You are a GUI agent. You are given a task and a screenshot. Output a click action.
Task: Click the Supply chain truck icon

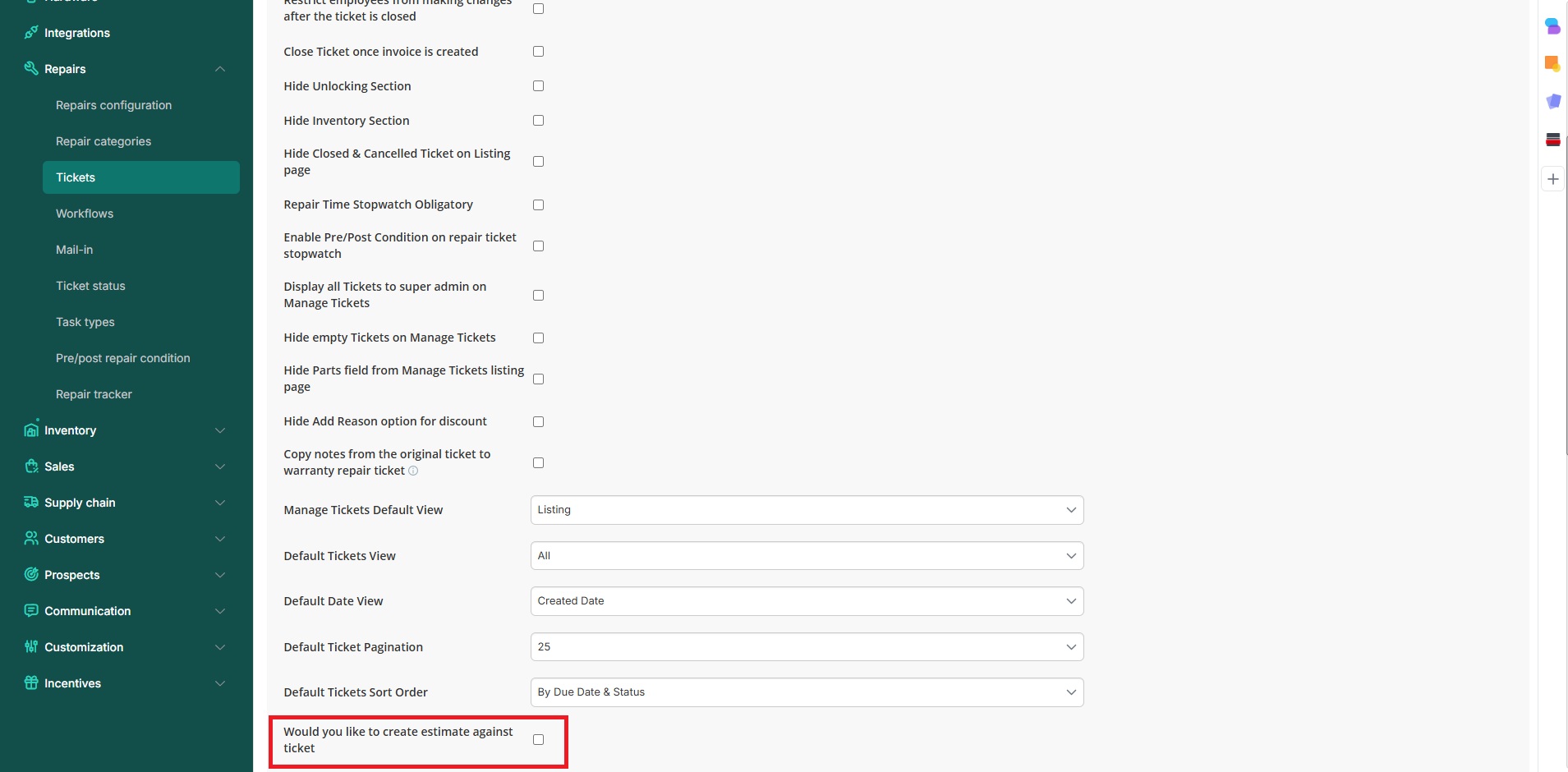click(31, 502)
